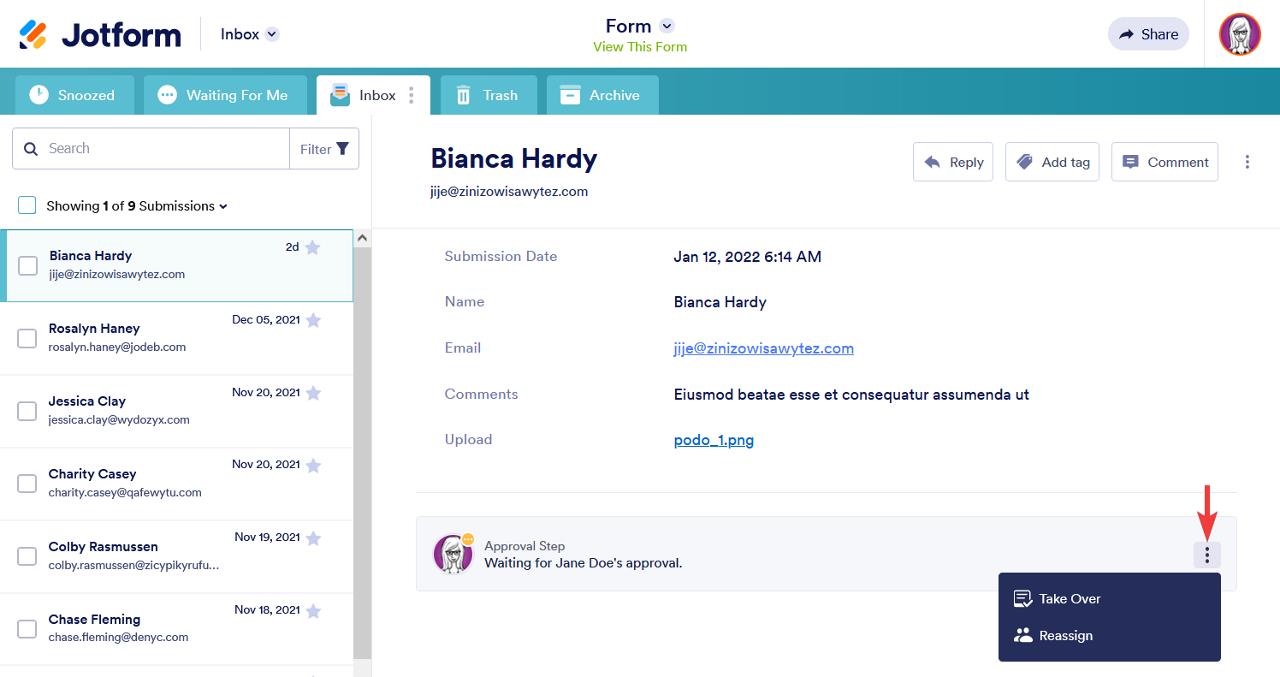Check the Charity Casey submission
Screen dimensions: 1280x677
(x=28, y=483)
